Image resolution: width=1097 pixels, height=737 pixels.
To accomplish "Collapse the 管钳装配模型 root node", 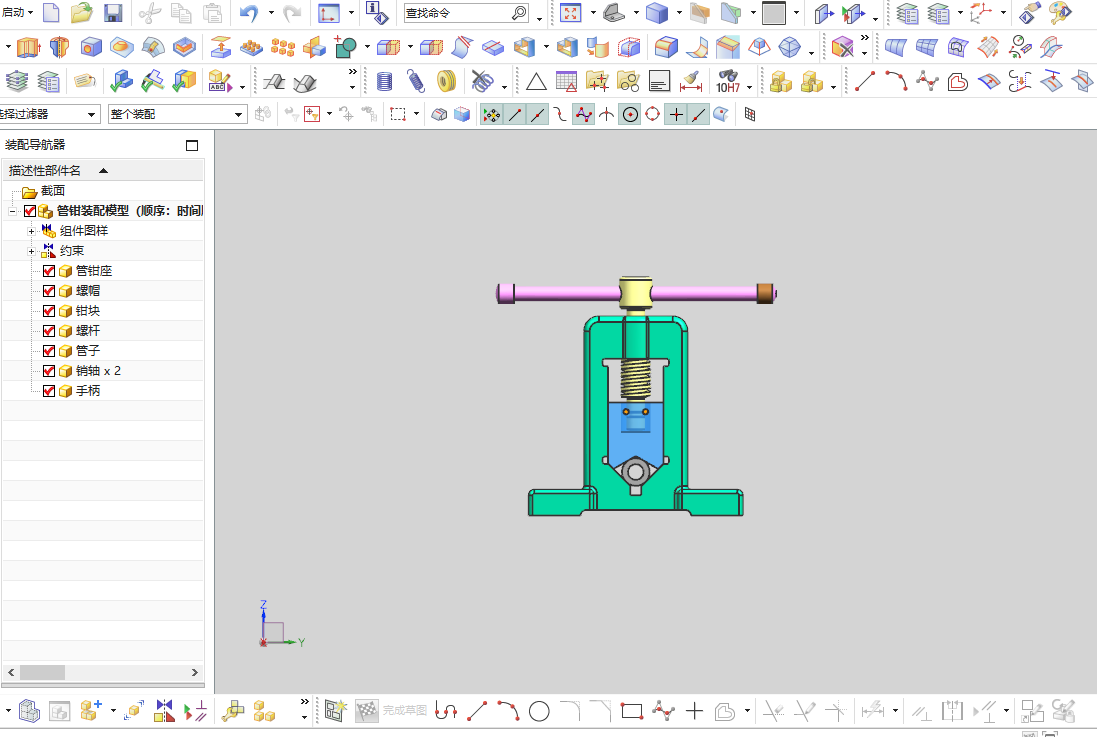I will [12, 211].
